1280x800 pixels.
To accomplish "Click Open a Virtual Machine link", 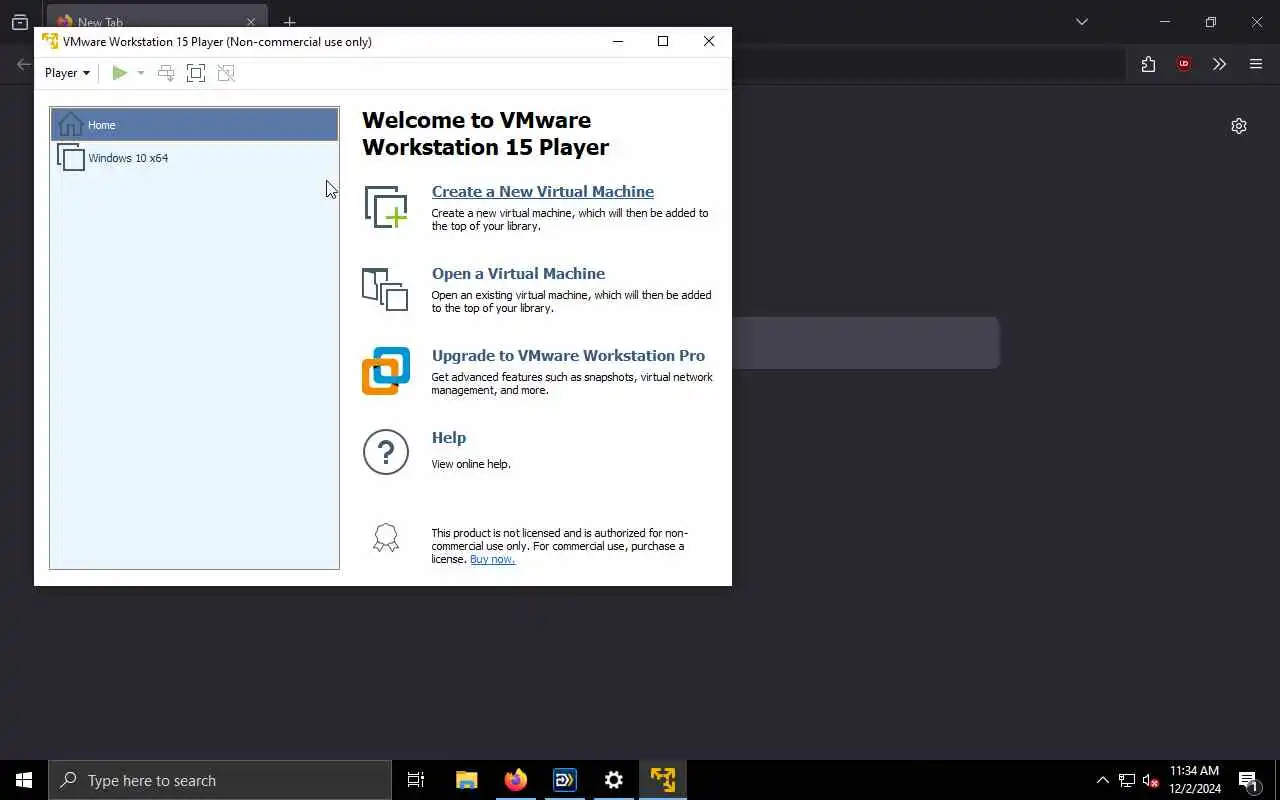I will 518,274.
